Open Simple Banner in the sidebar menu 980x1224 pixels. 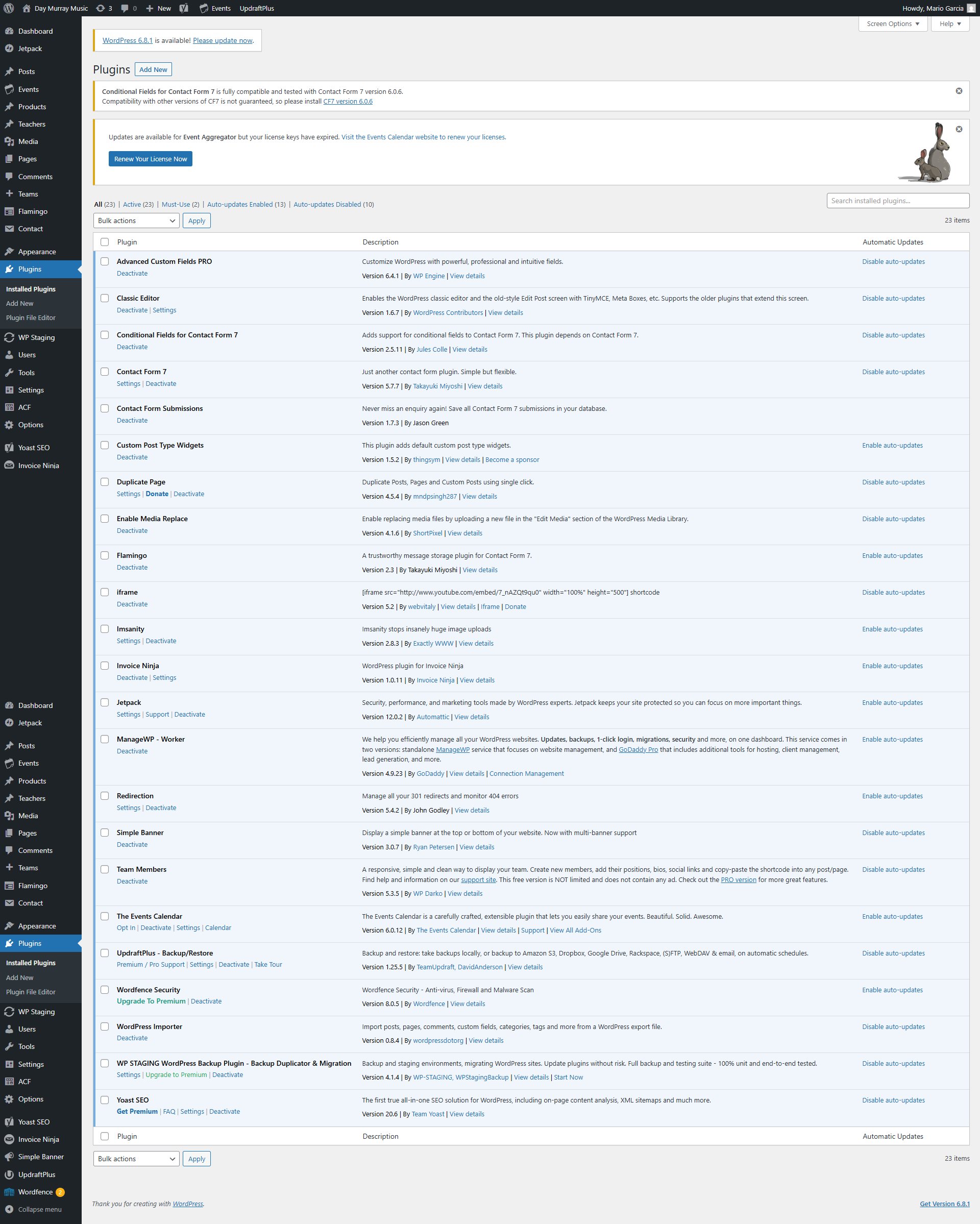[x=41, y=1157]
